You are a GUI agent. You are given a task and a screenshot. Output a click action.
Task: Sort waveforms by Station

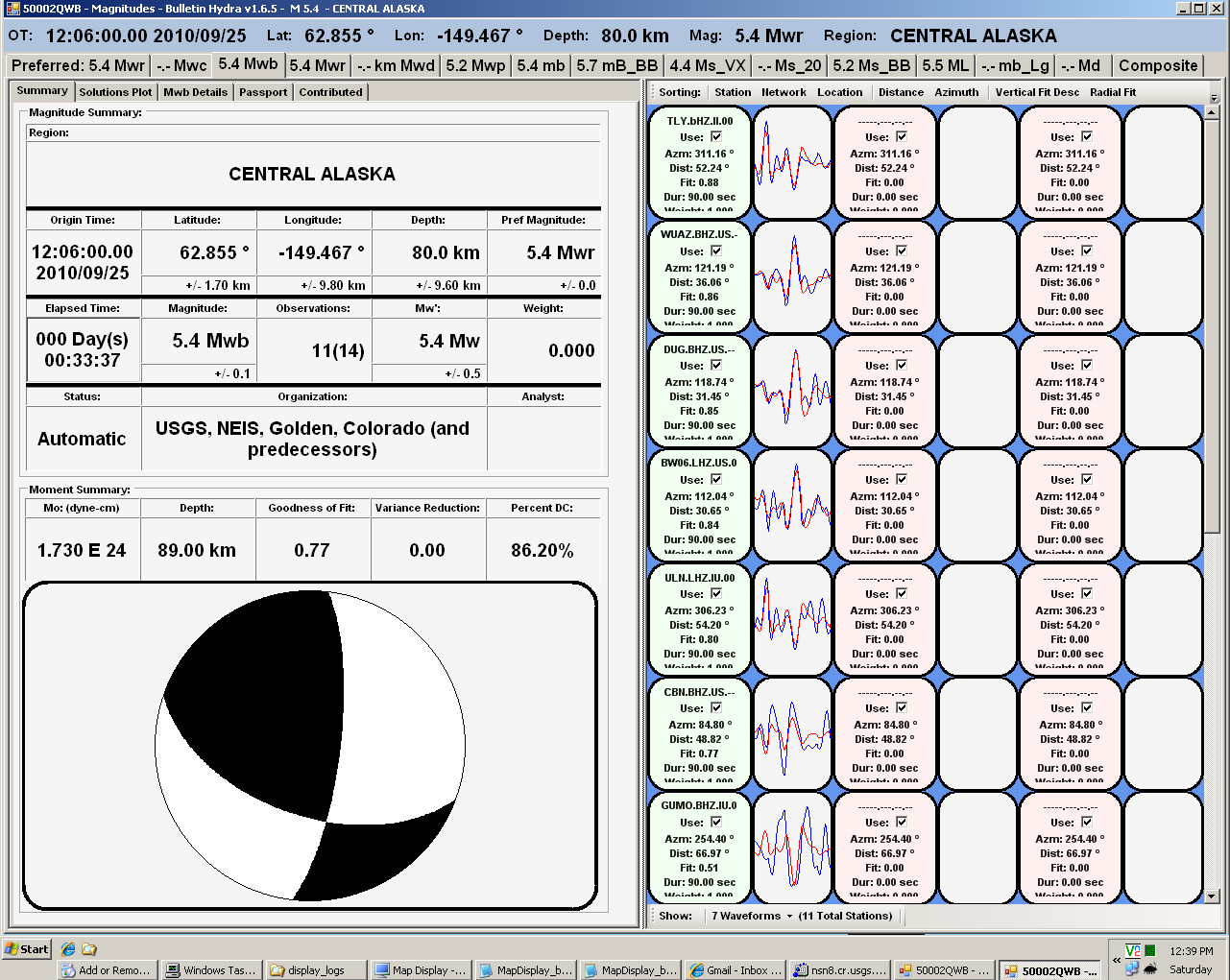(x=733, y=92)
